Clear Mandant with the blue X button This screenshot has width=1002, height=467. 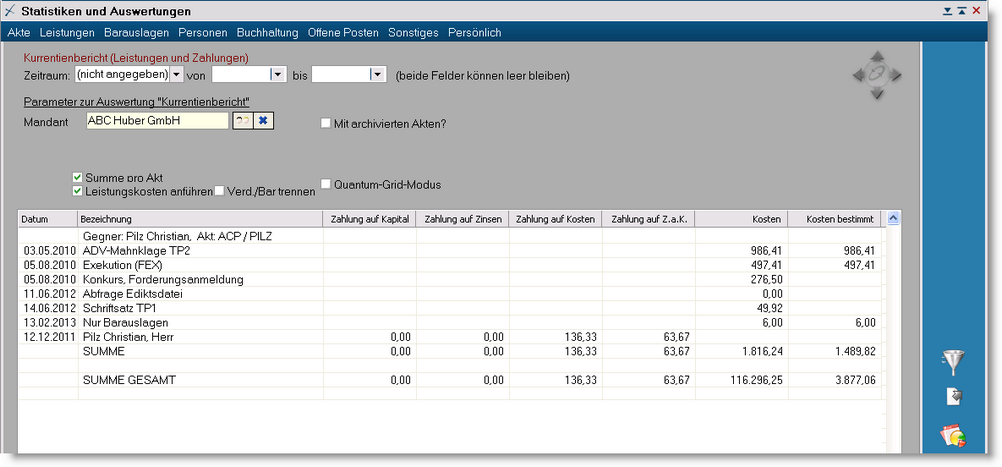(x=263, y=121)
